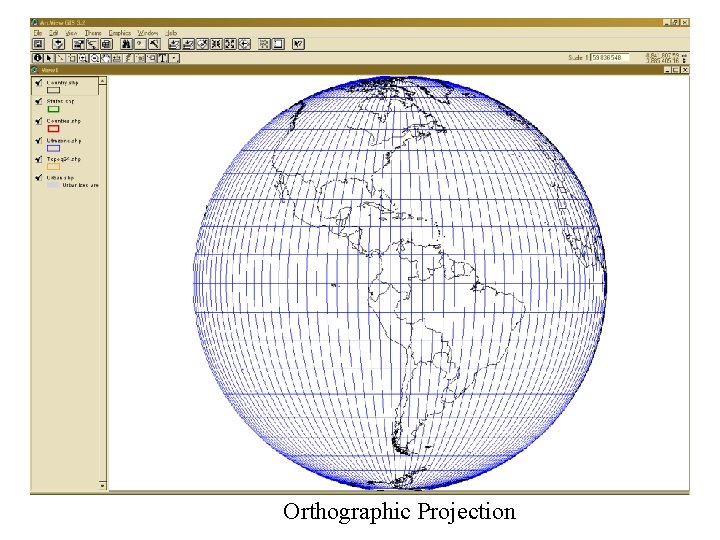Click the blue outlined legend symbol
The height and width of the screenshot is (540, 720).
(53, 148)
